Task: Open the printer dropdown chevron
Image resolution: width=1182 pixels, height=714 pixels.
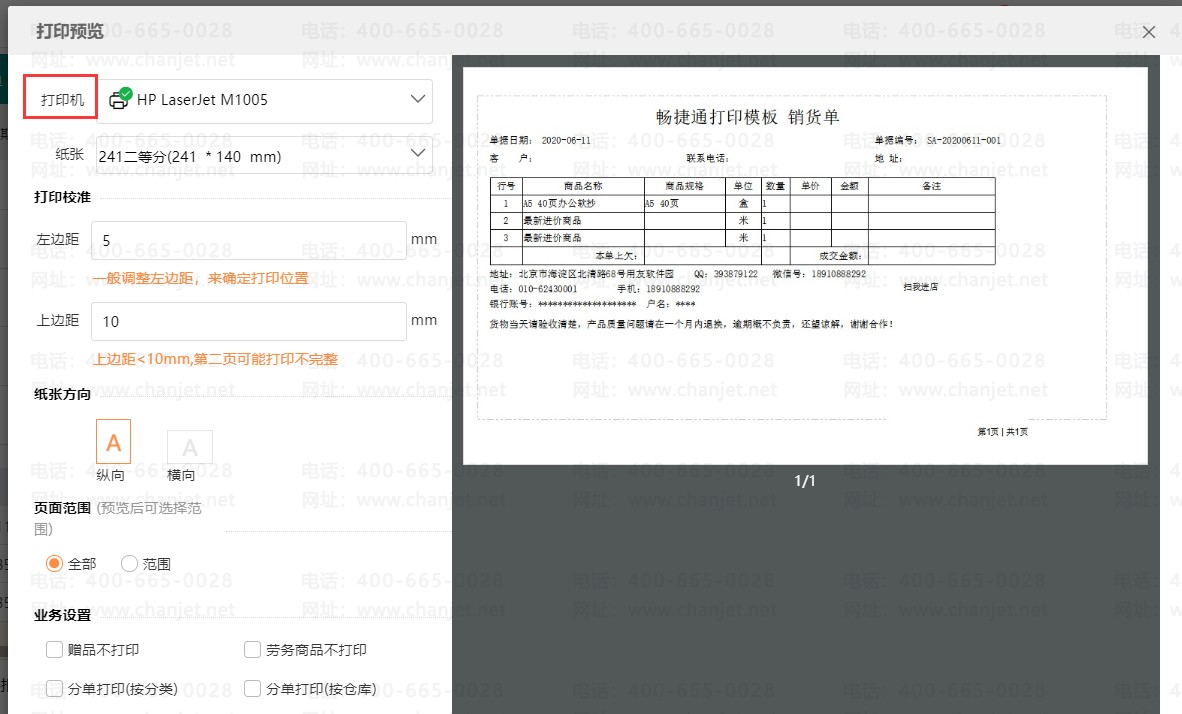Action: coord(418,99)
